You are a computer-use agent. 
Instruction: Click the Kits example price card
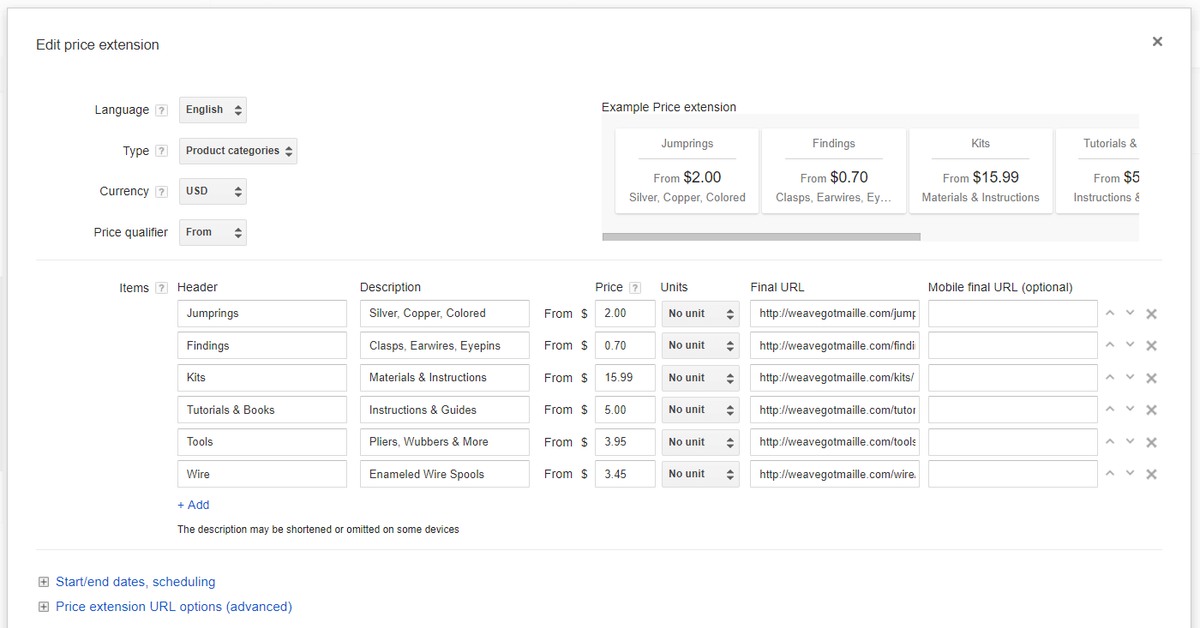pyautogui.click(x=981, y=171)
